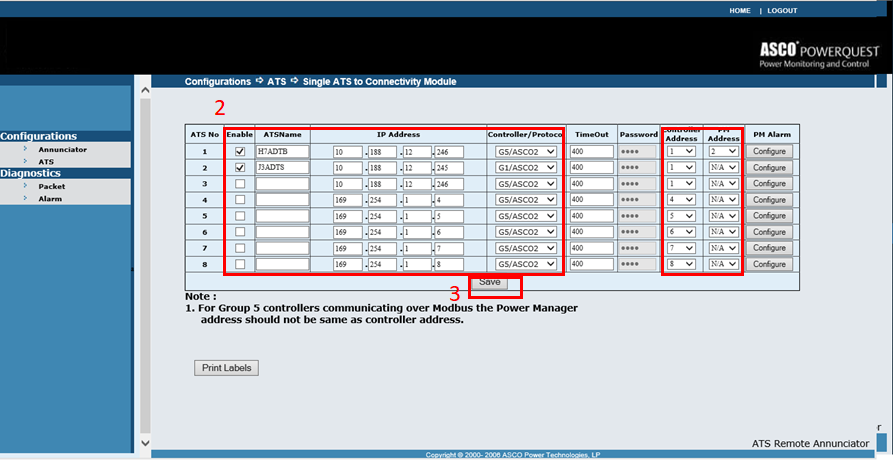893x460 pixels.
Task: Expand Controller/Protocol dropdown for ATS 3
Action: coord(525,184)
